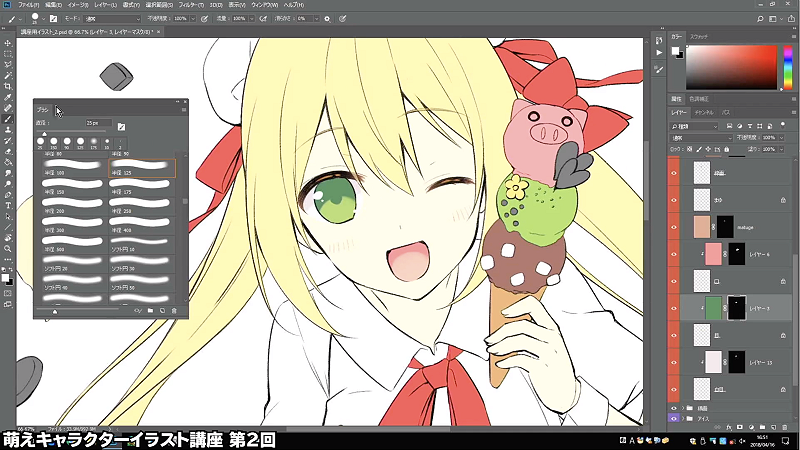Expand the 線画 layer group
This screenshot has width=800, height=450.
tap(683, 408)
